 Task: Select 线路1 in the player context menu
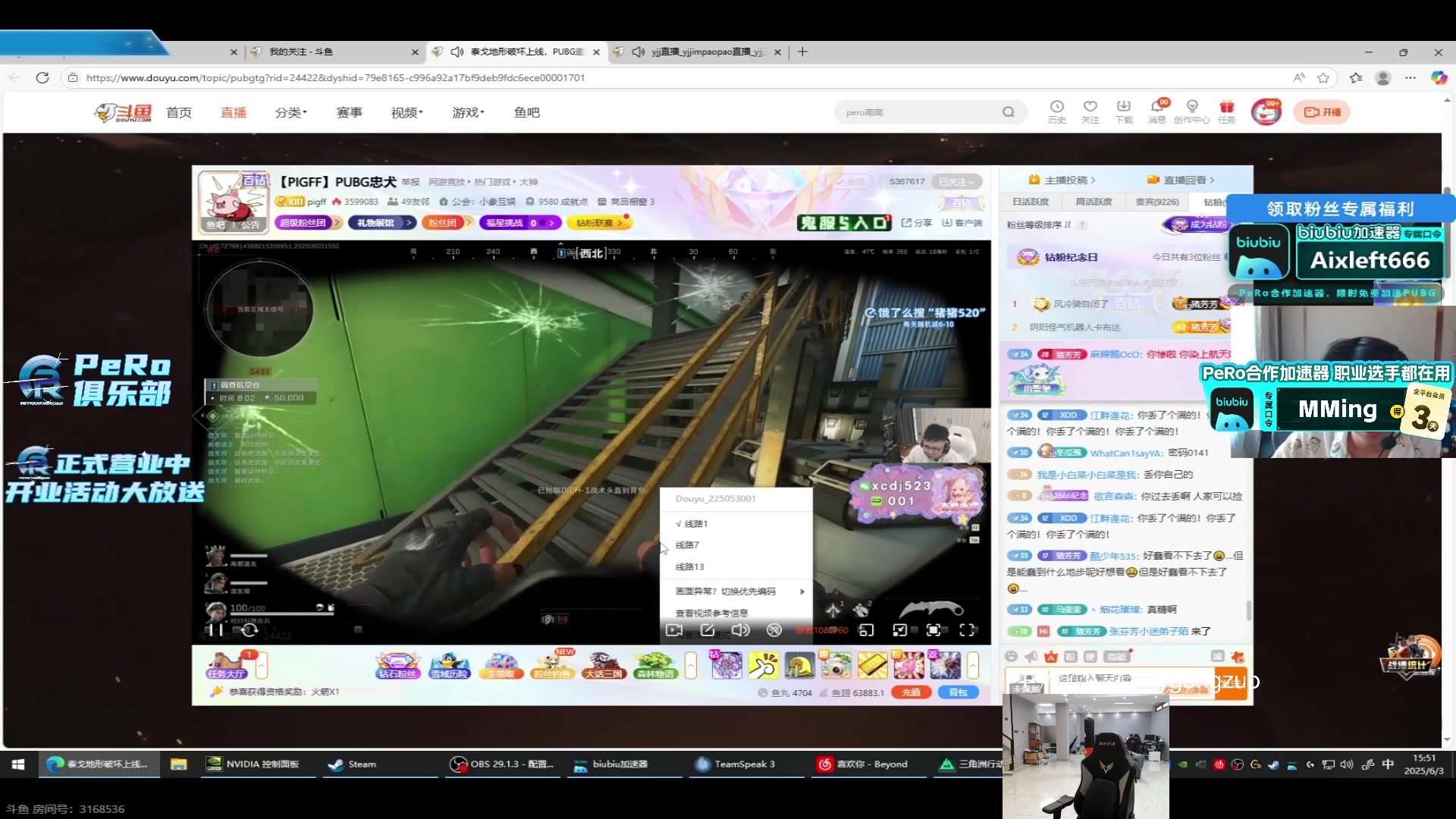(x=736, y=524)
